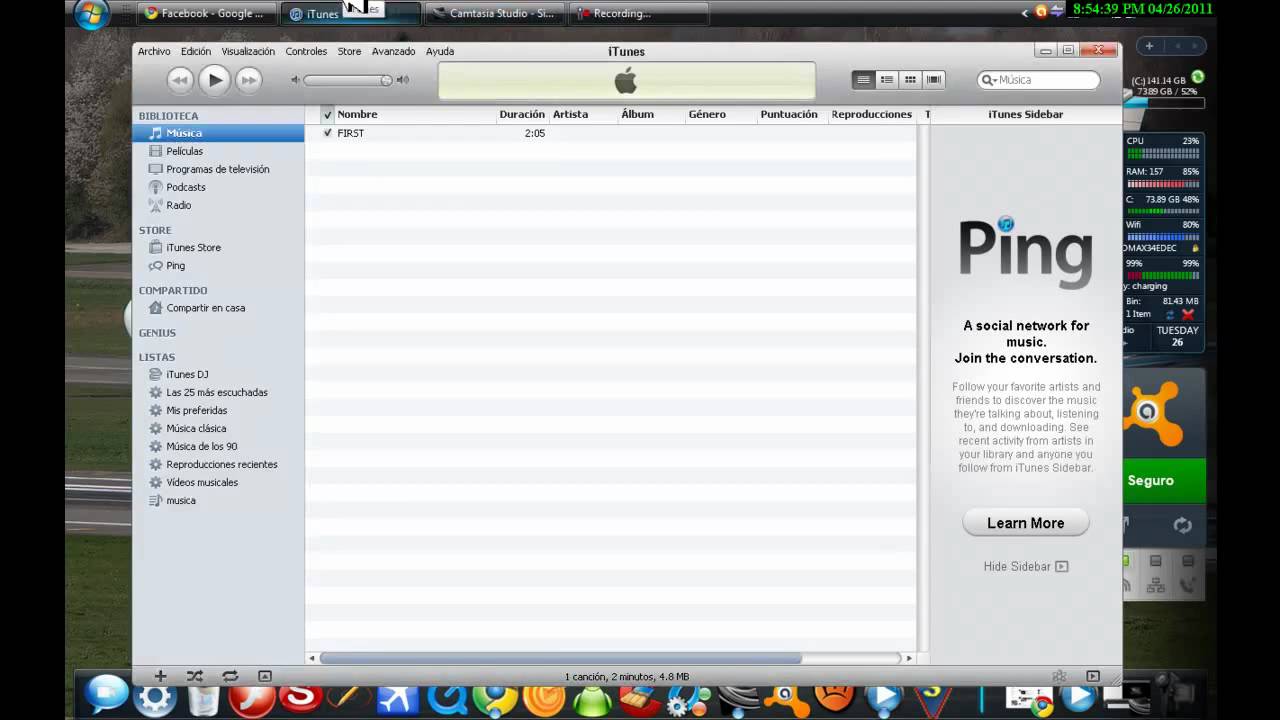
Task: Click the Hide Sidebar link
Action: (x=1026, y=566)
